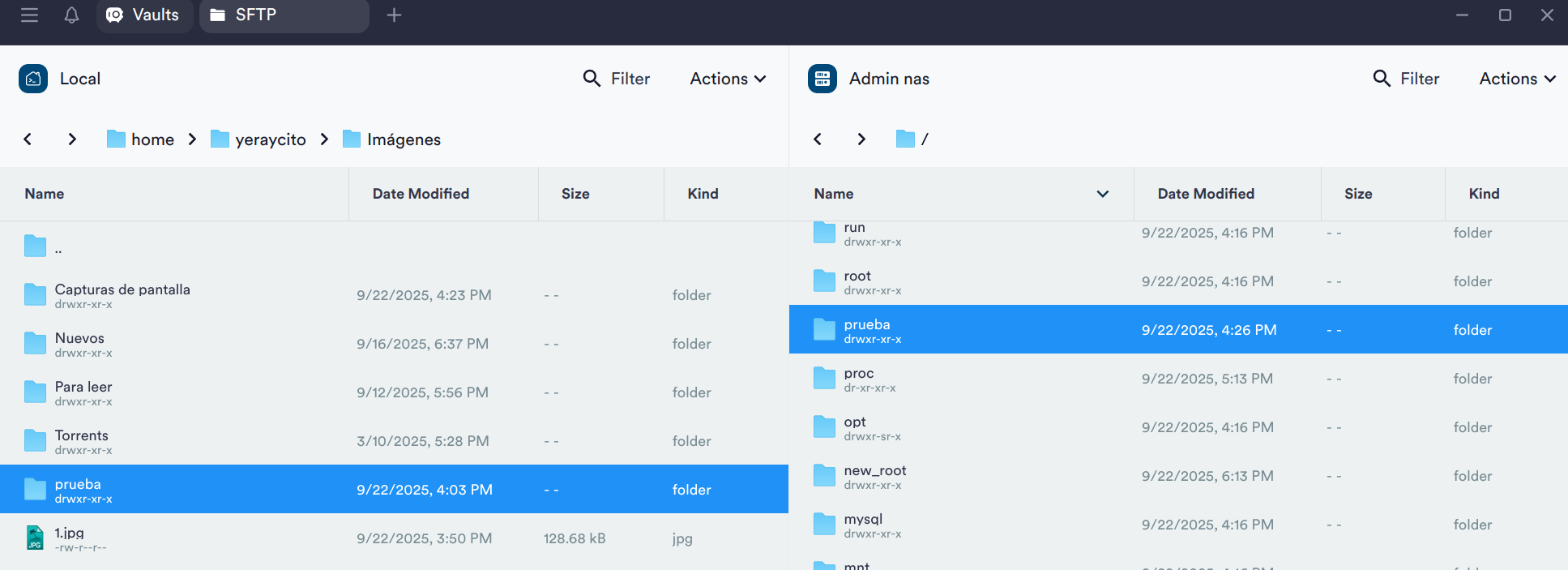Click Filter search icon in Admin nas panel
Image resolution: width=1568 pixels, height=570 pixels.
pos(1382,79)
